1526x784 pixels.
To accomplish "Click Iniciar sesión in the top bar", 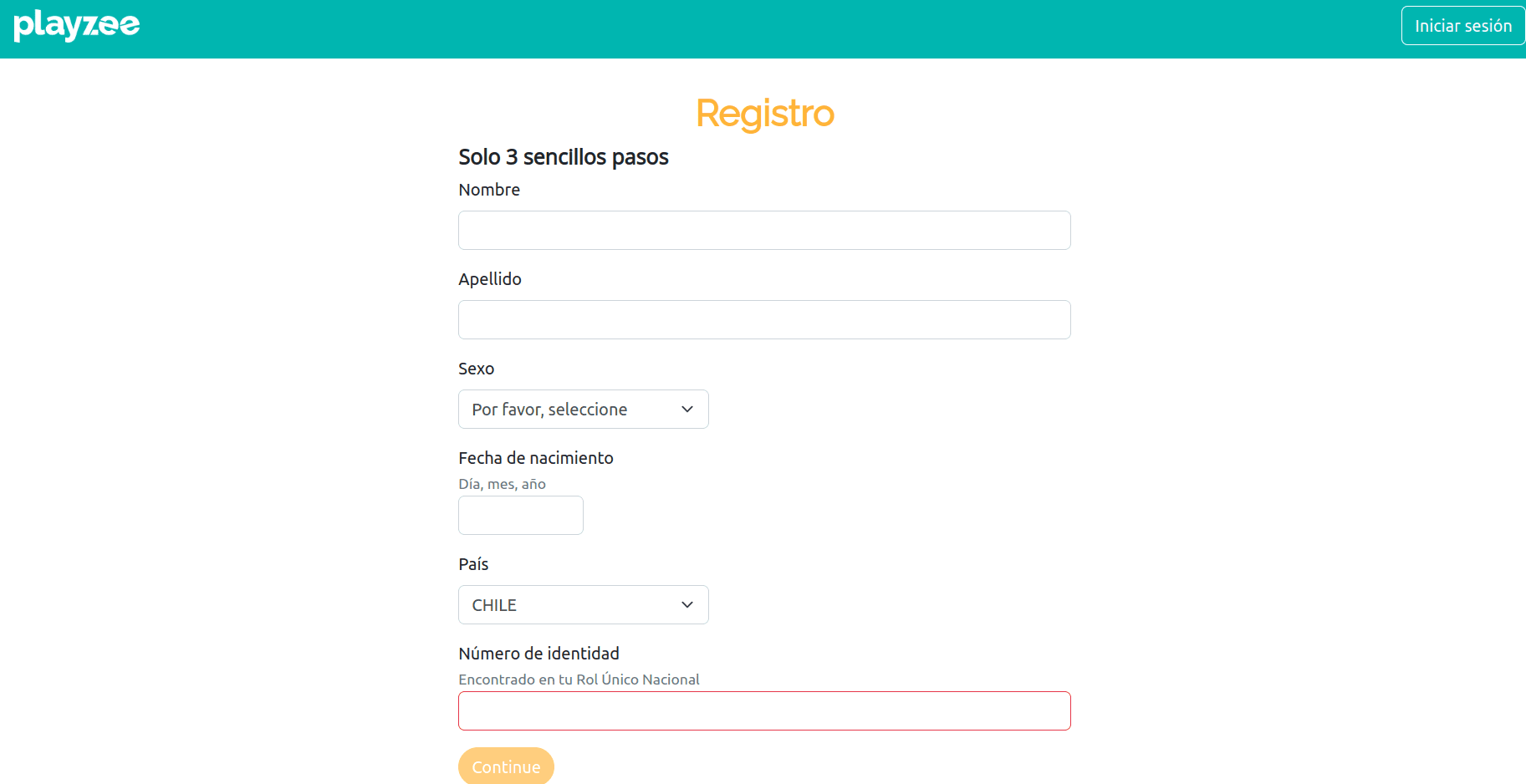I will [1462, 25].
